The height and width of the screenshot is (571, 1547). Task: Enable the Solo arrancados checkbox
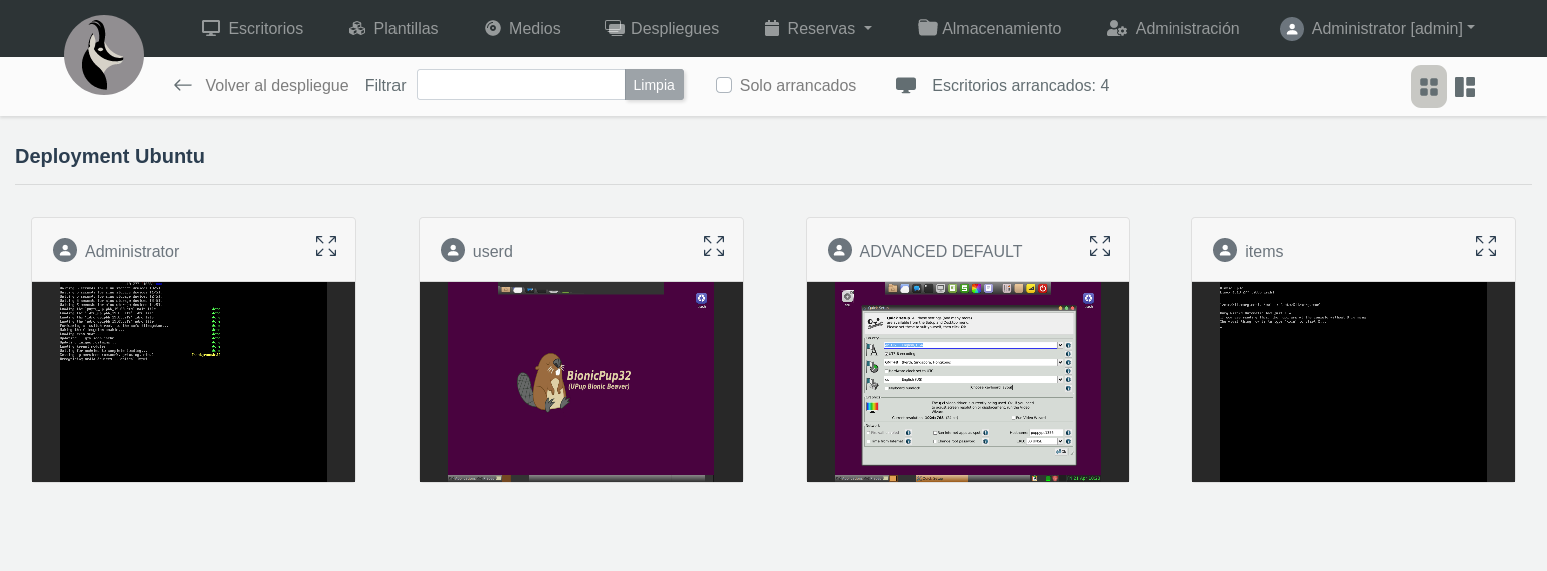tap(724, 85)
